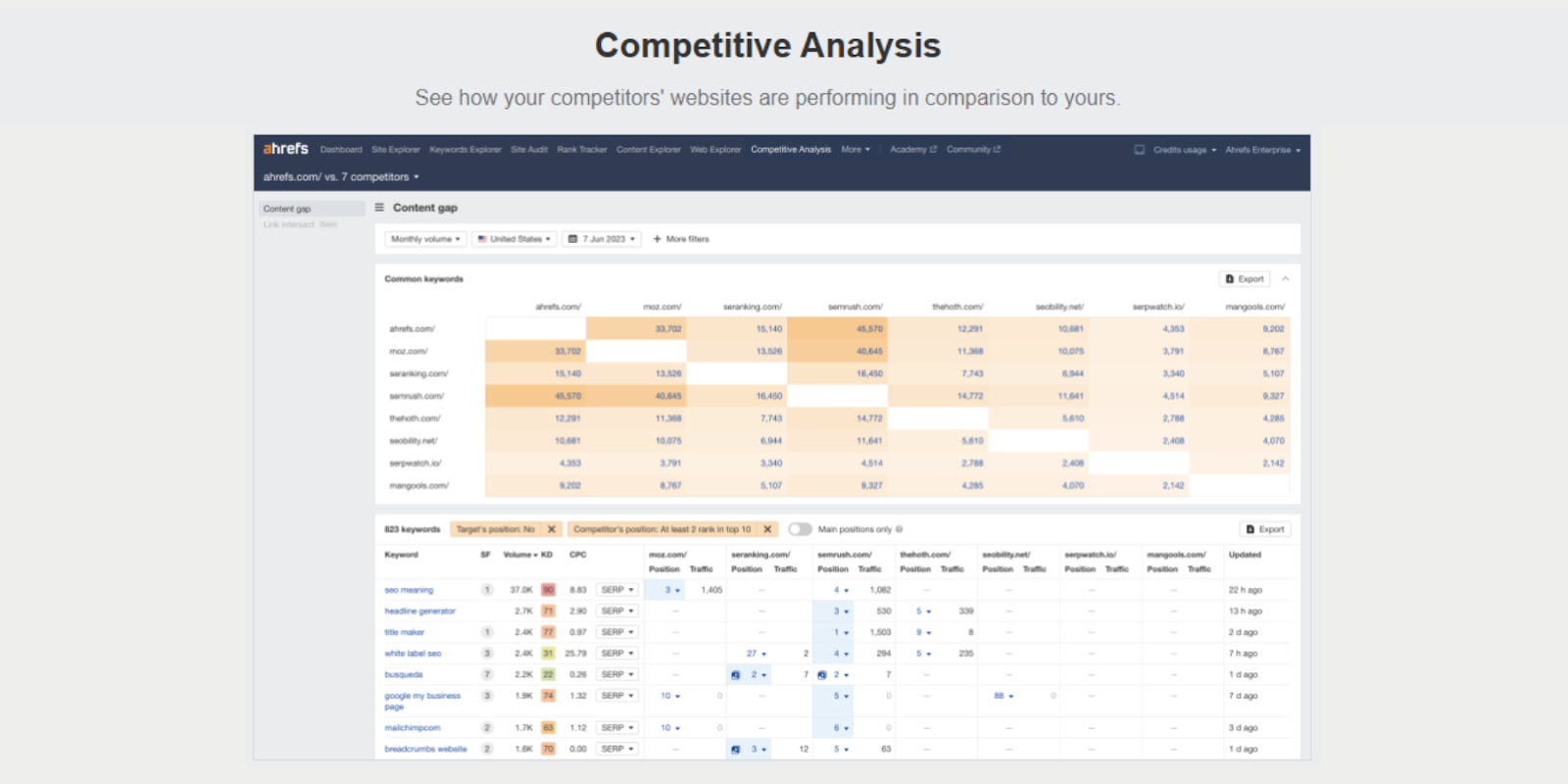Go to Dashboard in top navigation

point(341,150)
